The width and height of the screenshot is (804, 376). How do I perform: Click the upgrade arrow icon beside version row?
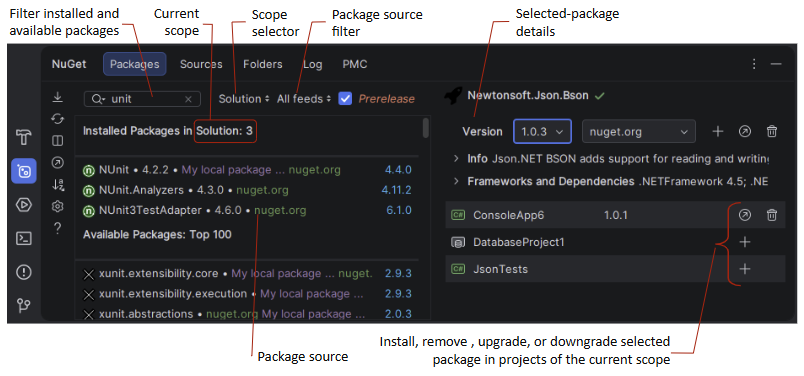[x=745, y=131]
